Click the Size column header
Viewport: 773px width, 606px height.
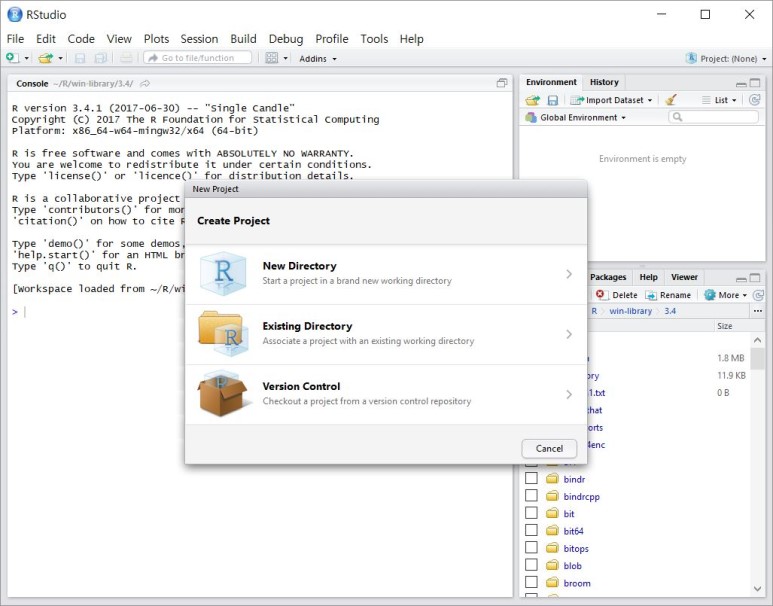(x=725, y=326)
